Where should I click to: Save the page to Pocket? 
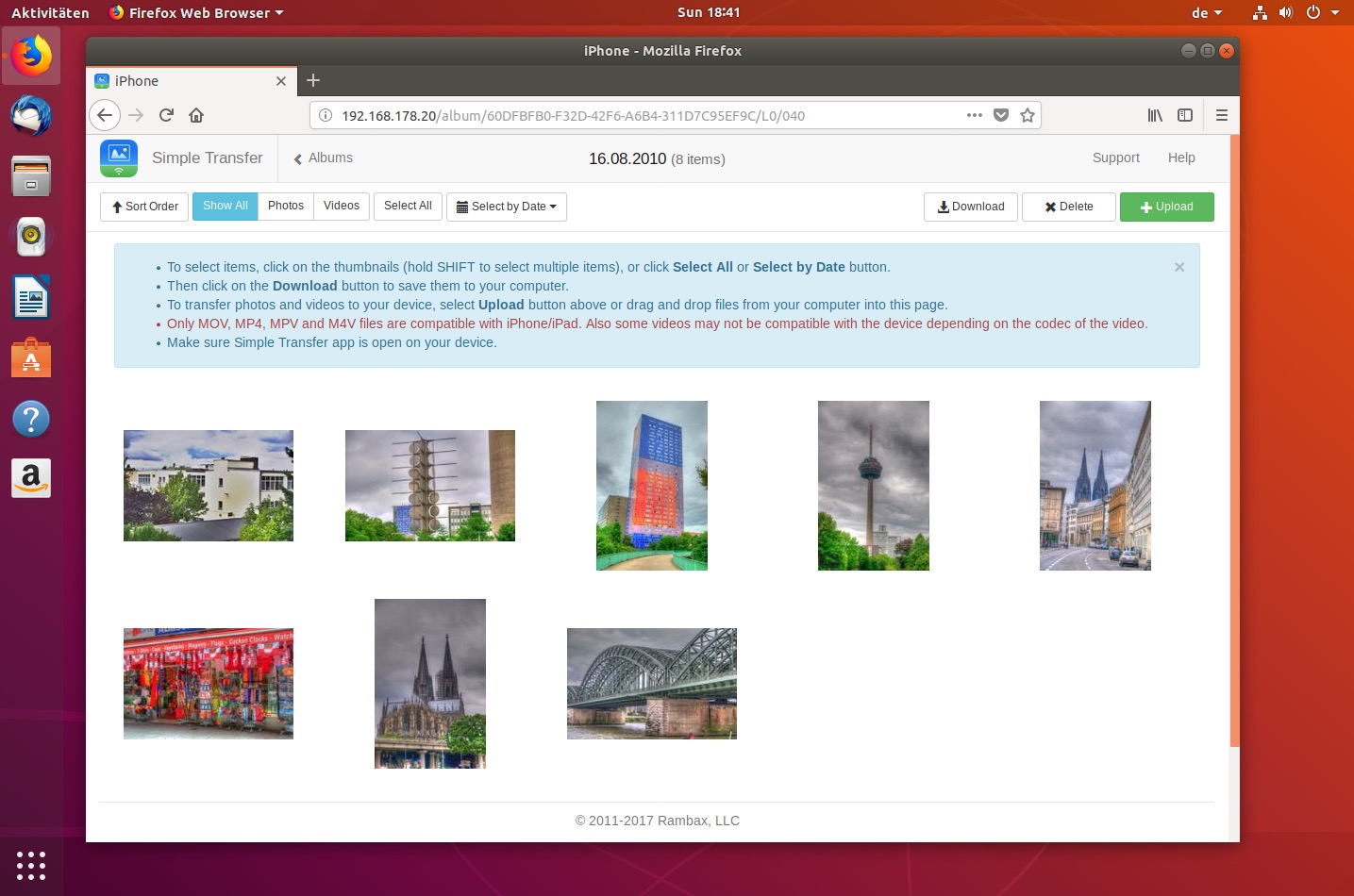tap(1001, 115)
